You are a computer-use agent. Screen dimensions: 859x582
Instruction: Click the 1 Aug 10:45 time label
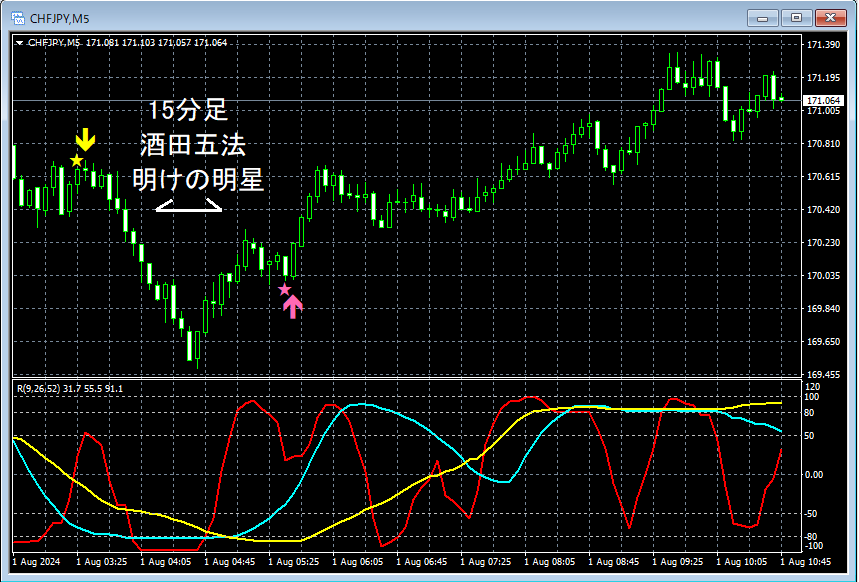[805, 562]
